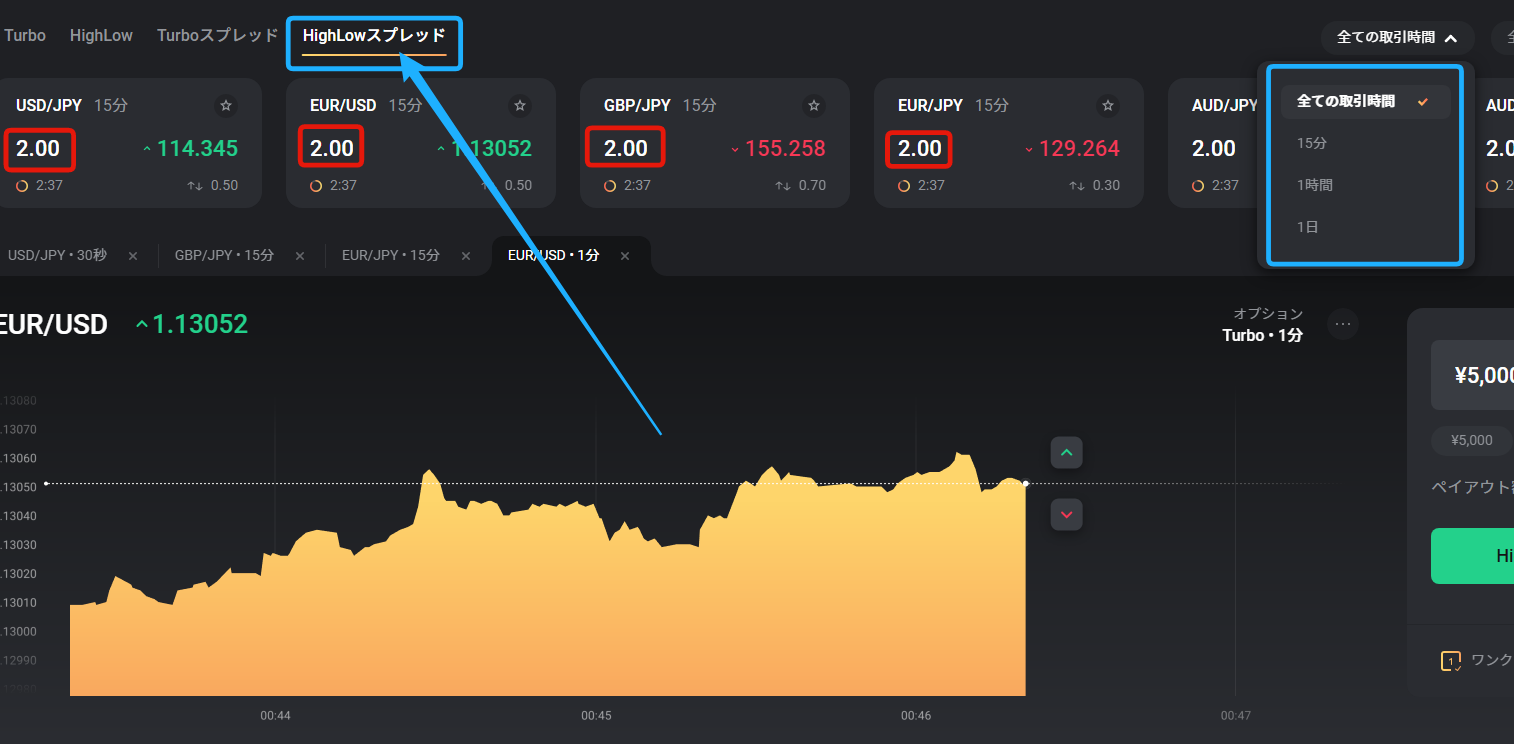Click the GBP/JPY payout 2.00
1514x744 pixels.
click(x=626, y=149)
